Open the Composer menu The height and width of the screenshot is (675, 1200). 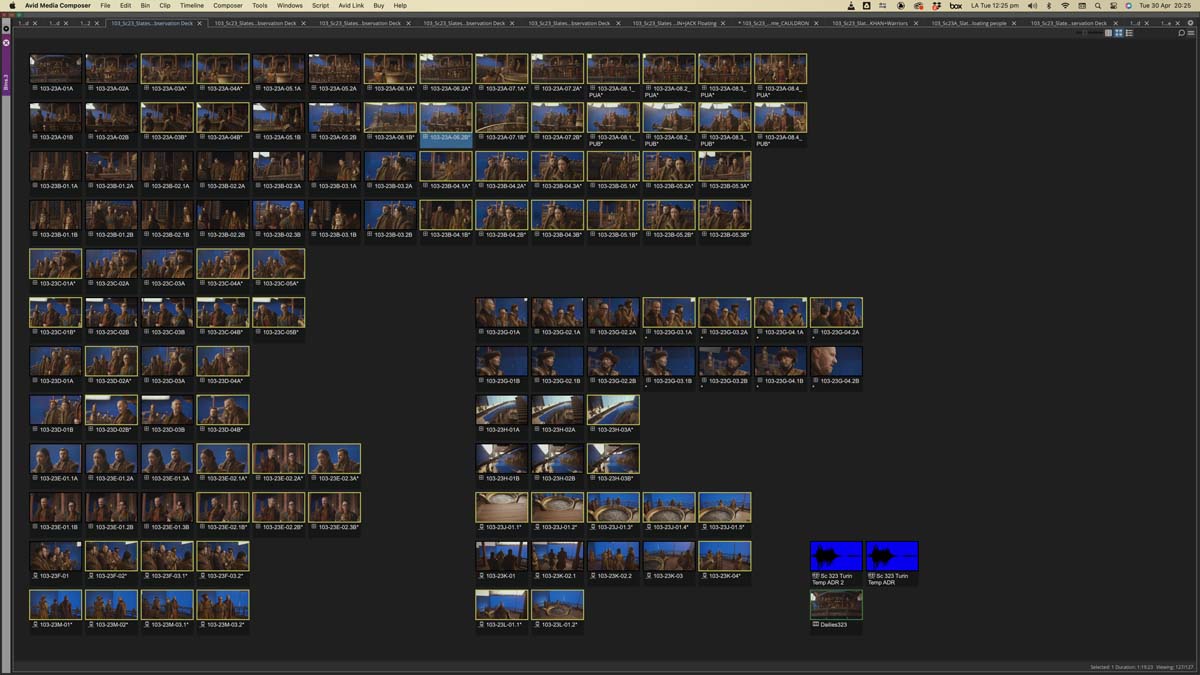227,6
